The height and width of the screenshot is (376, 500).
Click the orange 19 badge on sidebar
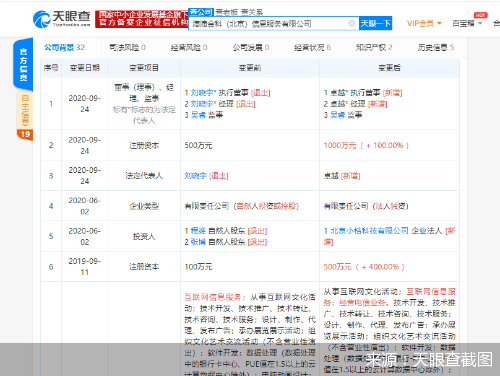tap(25, 134)
